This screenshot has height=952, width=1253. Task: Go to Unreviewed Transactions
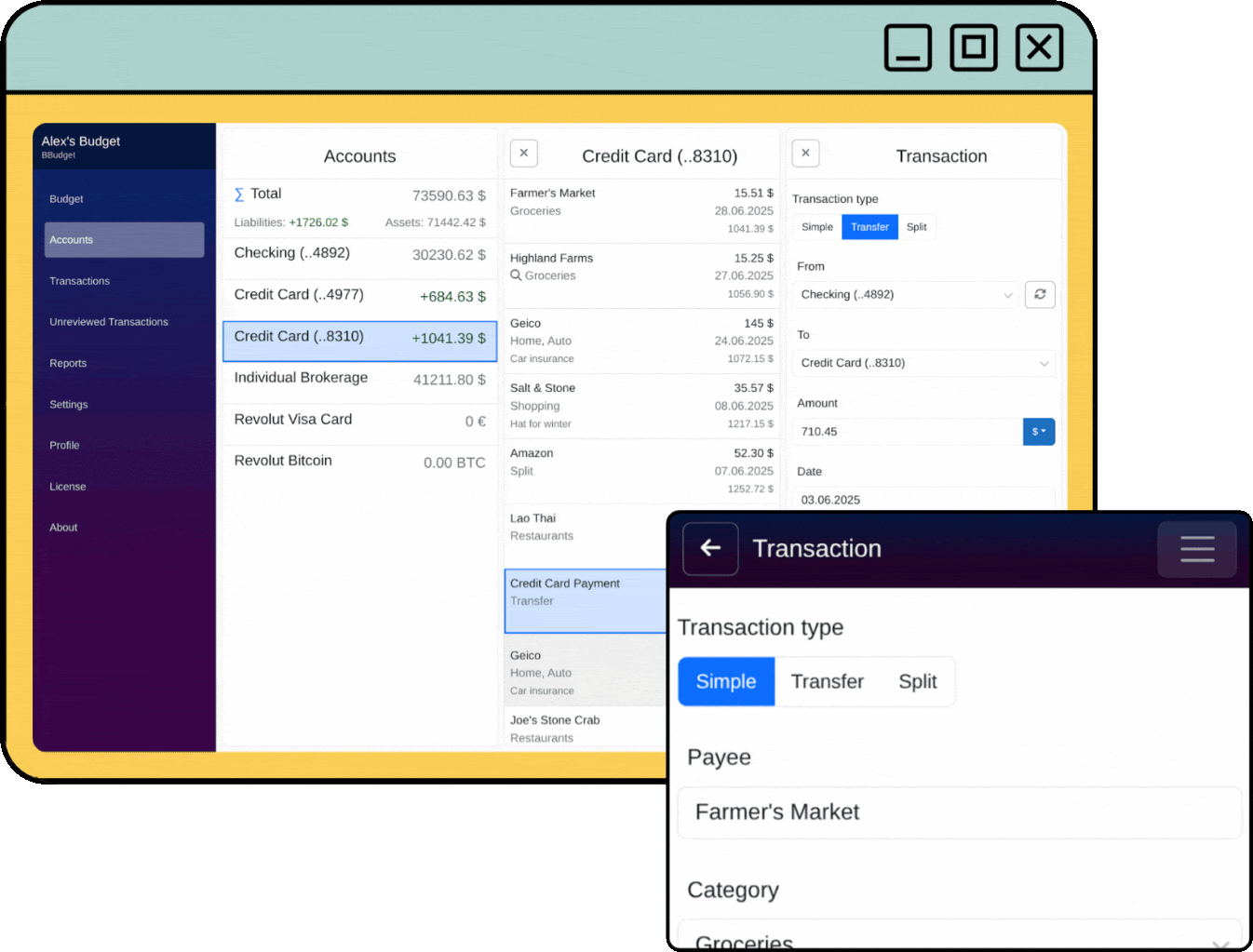108,321
